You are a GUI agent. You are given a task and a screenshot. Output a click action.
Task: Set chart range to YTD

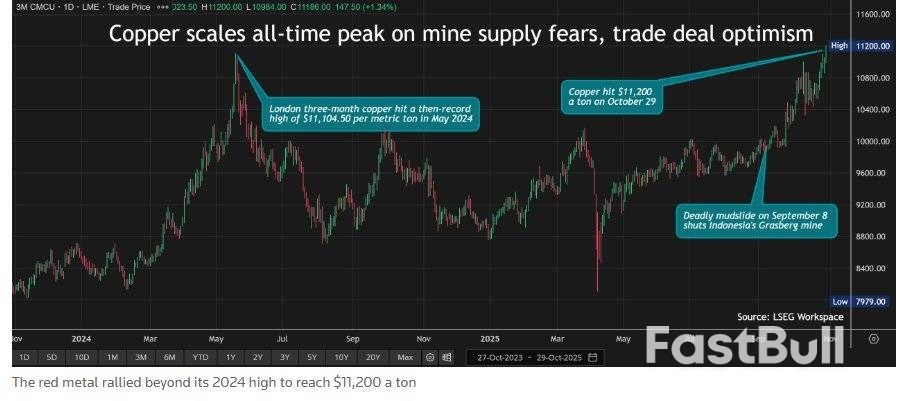200,357
